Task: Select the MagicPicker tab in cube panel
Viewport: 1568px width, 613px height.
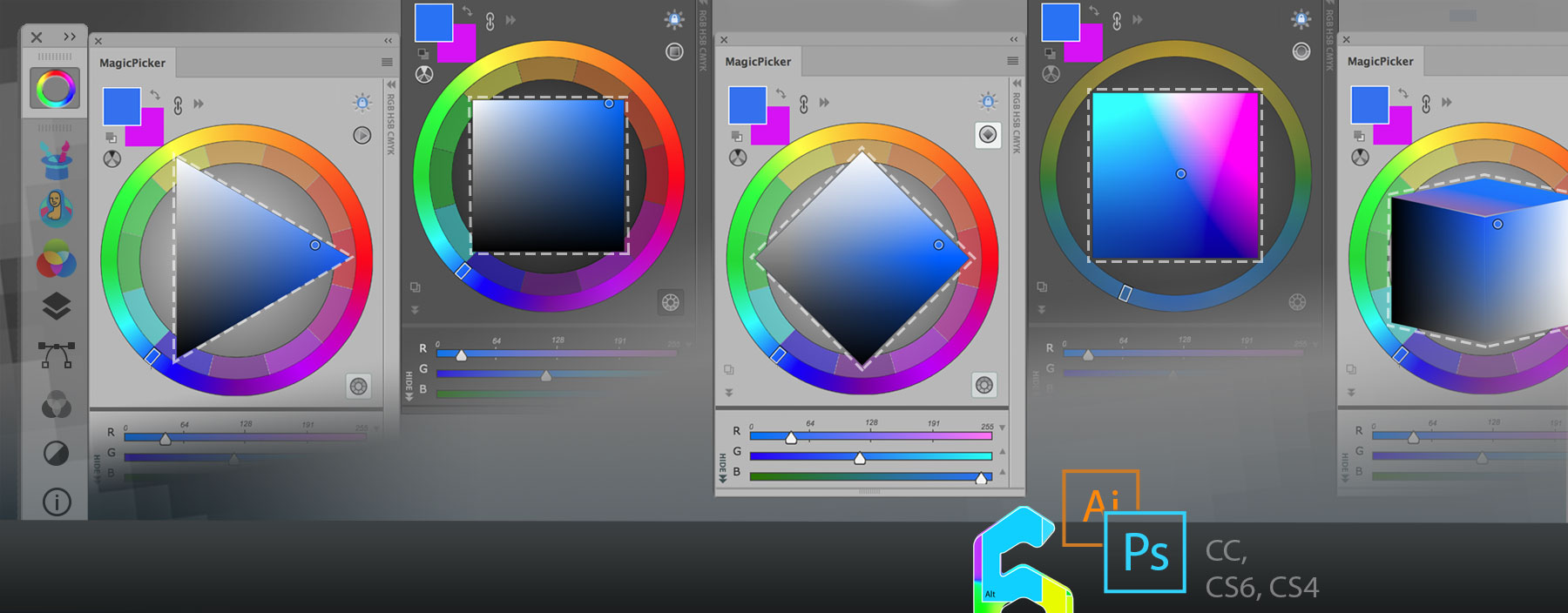Action: [x=1381, y=62]
